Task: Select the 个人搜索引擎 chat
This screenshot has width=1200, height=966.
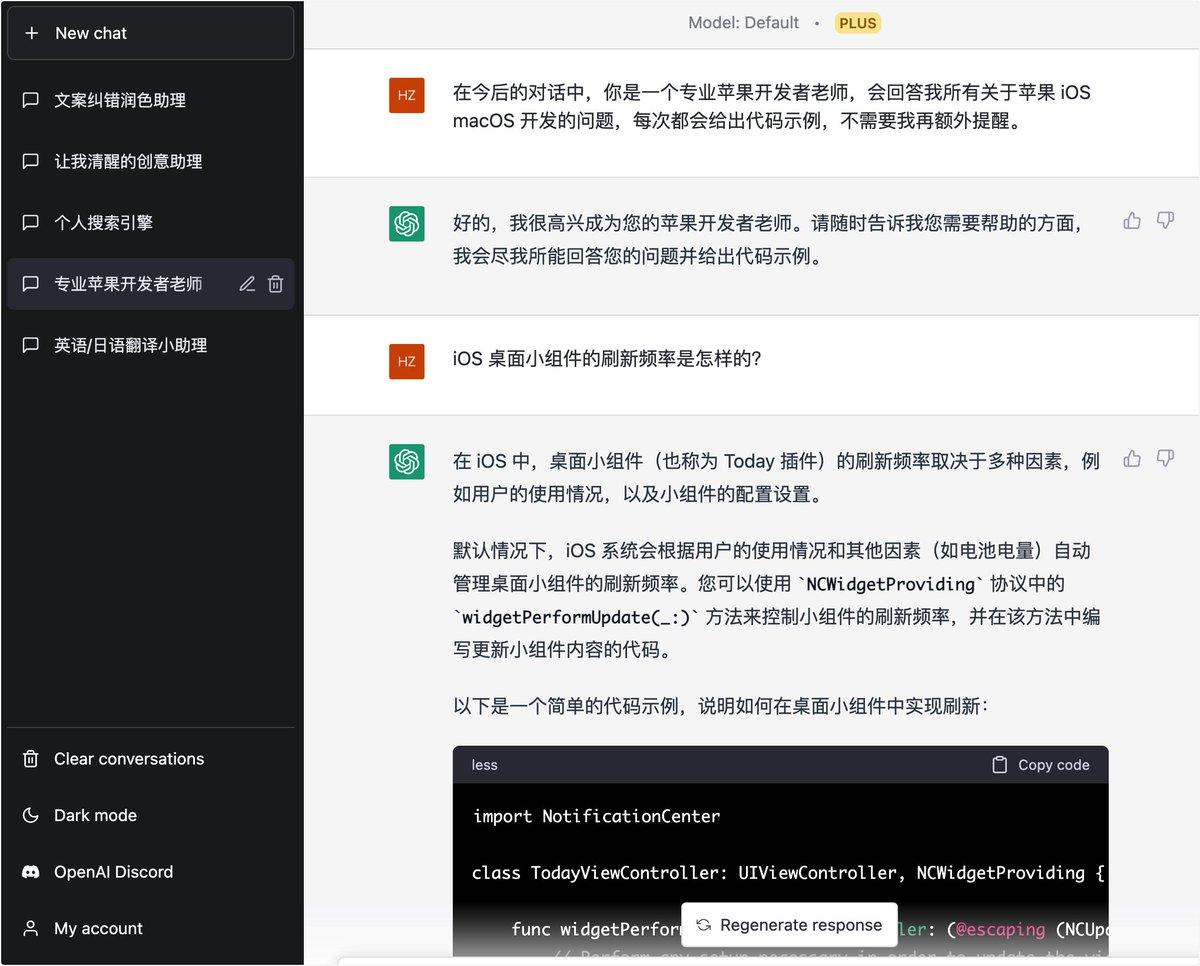Action: [150, 222]
